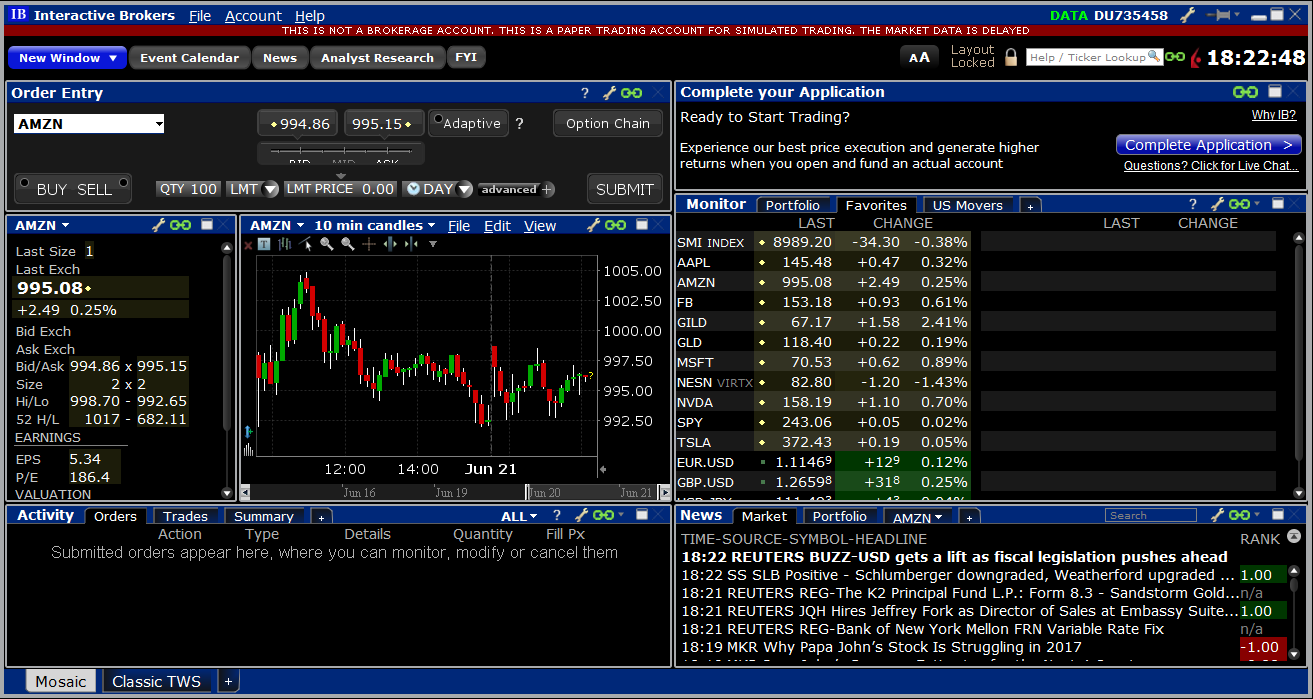This screenshot has height=699, width=1313.
Task: Click chart bar-type icon in toolbar
Action: [x=285, y=243]
